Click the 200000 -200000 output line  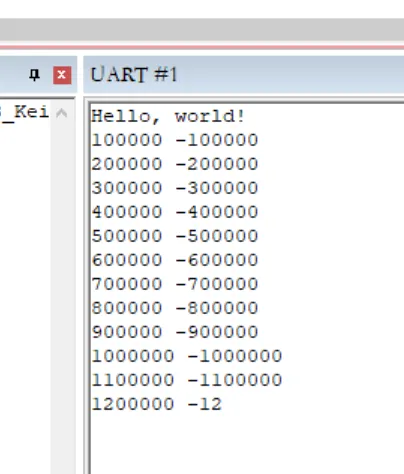click(x=175, y=164)
